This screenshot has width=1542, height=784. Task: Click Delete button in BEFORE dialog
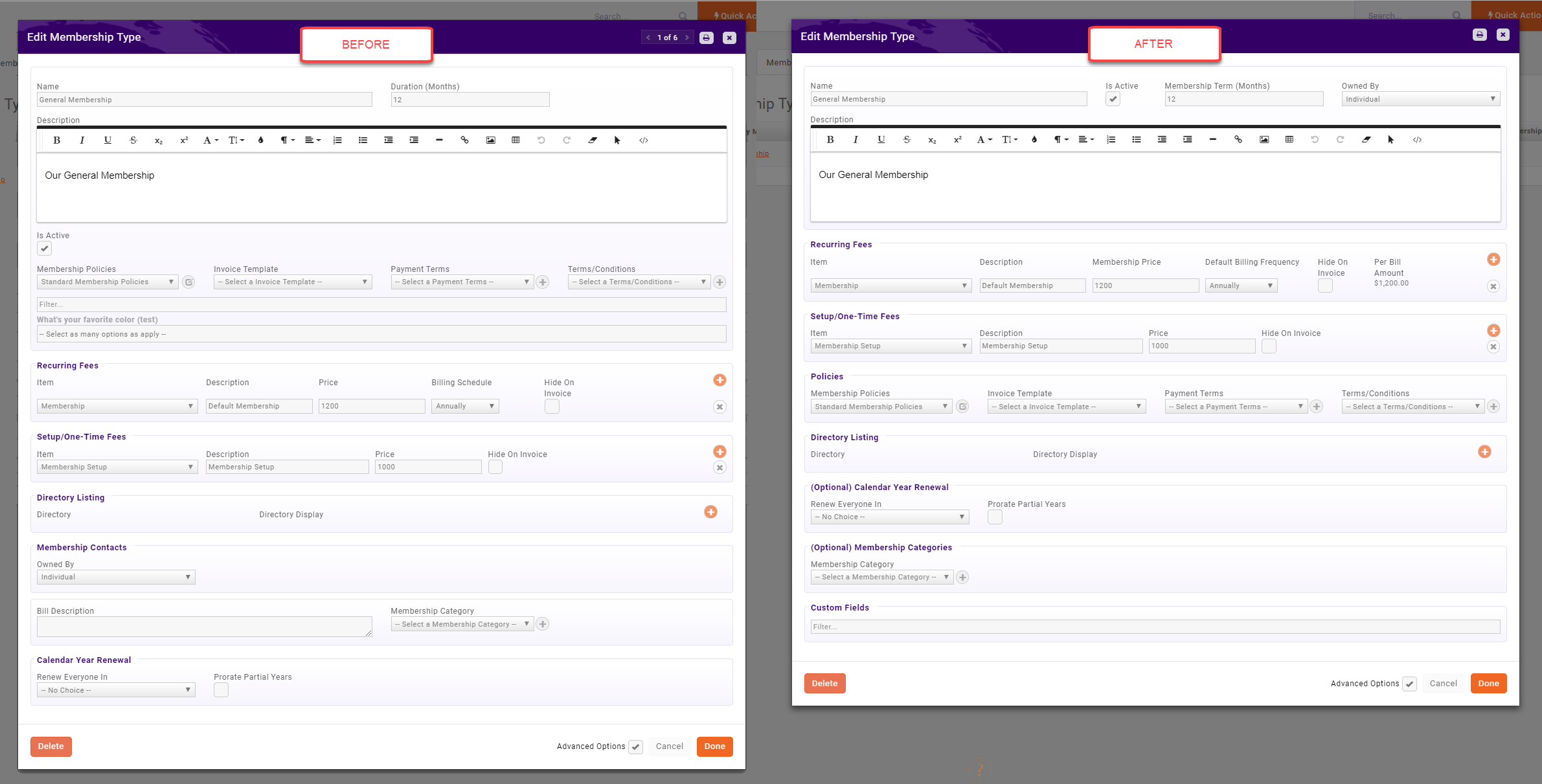click(51, 746)
